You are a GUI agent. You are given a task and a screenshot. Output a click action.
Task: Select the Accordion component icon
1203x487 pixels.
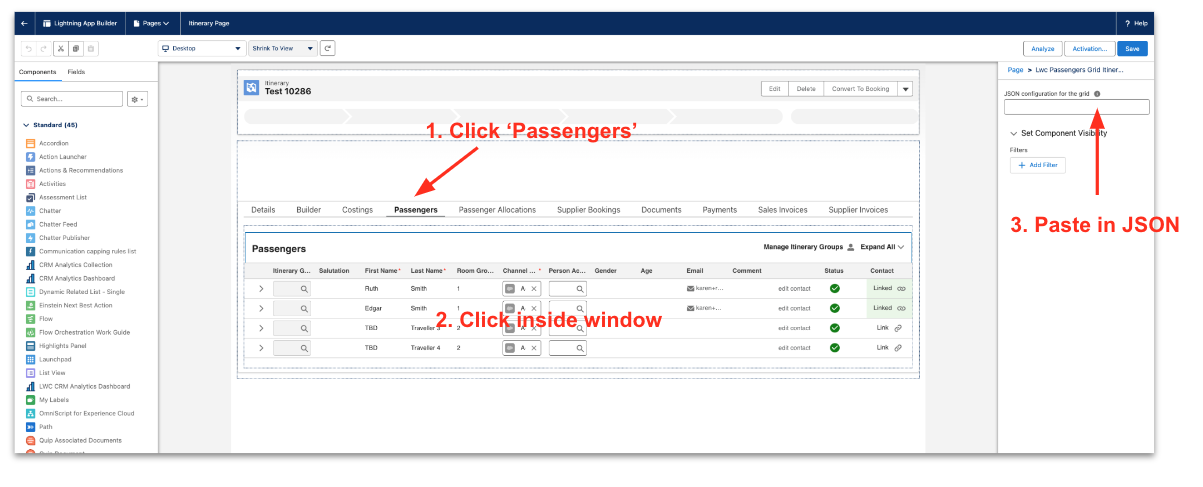[x=30, y=143]
